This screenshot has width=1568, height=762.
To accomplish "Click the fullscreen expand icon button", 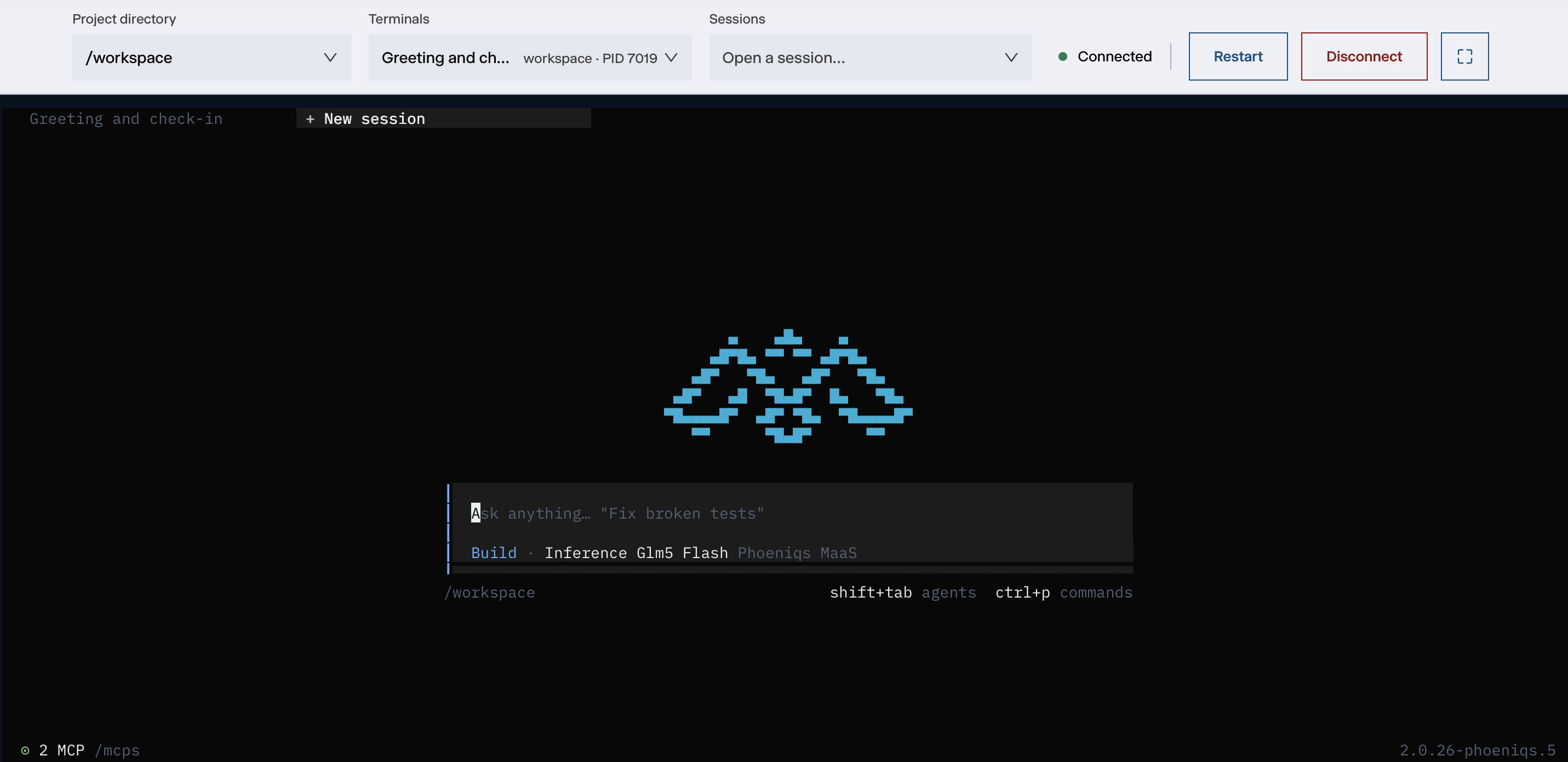I will click(1464, 56).
